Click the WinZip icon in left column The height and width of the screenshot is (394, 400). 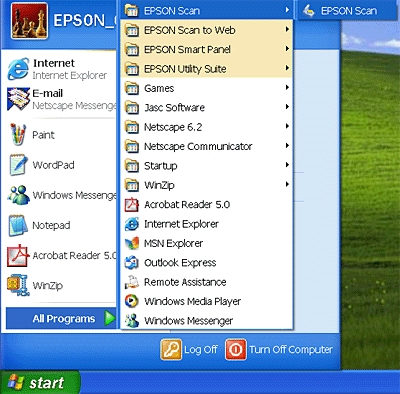tap(18, 285)
